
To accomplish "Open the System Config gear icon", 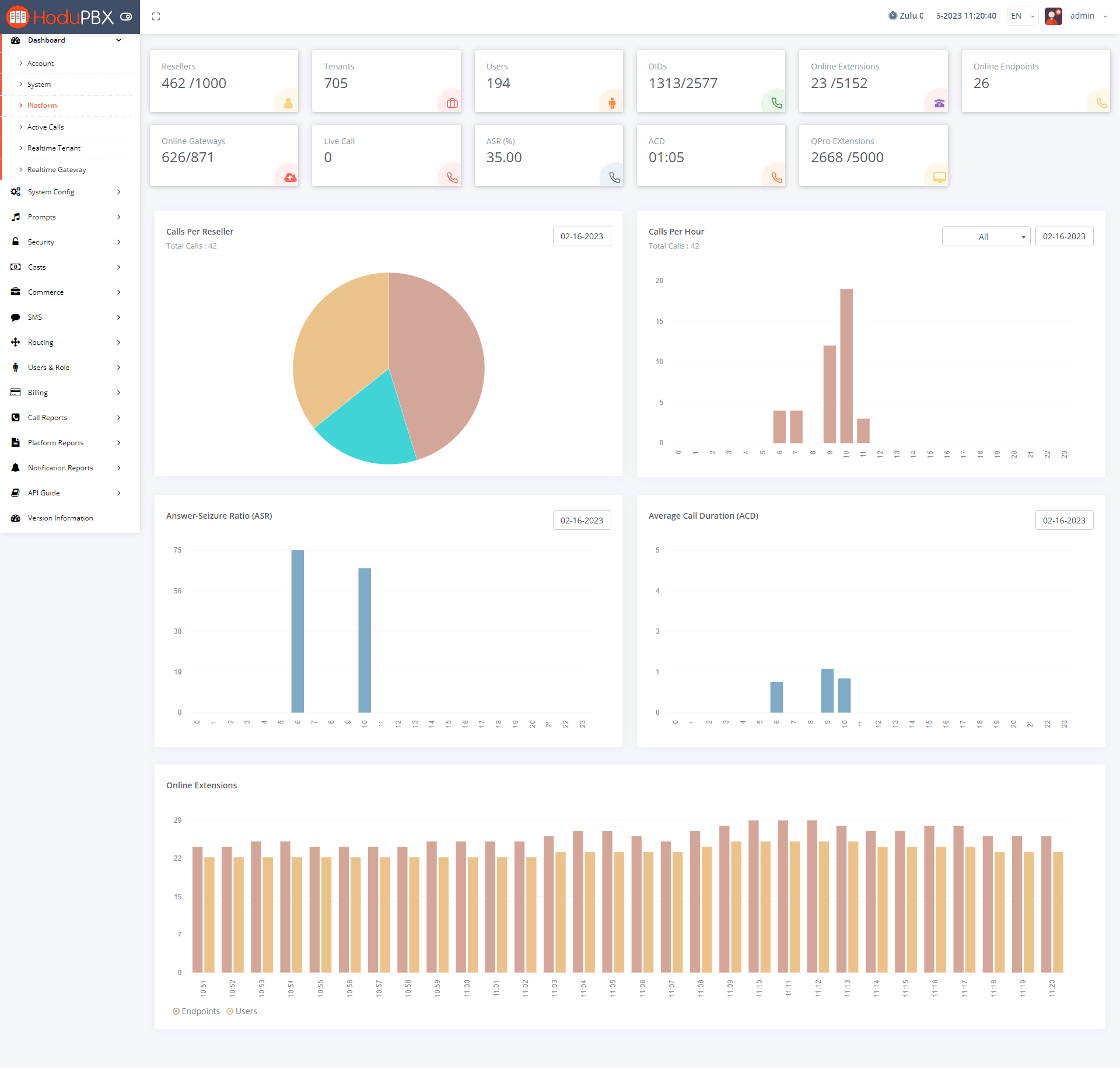I will 16,191.
